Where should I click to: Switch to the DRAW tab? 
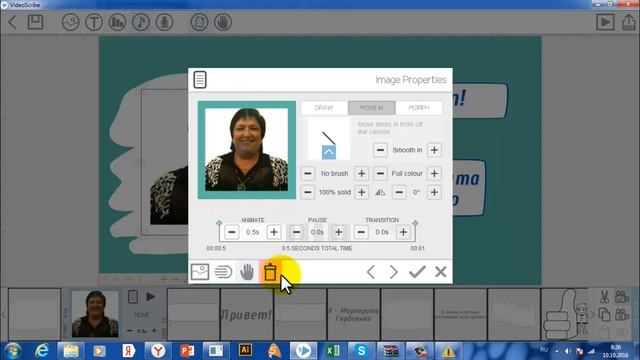[324, 108]
